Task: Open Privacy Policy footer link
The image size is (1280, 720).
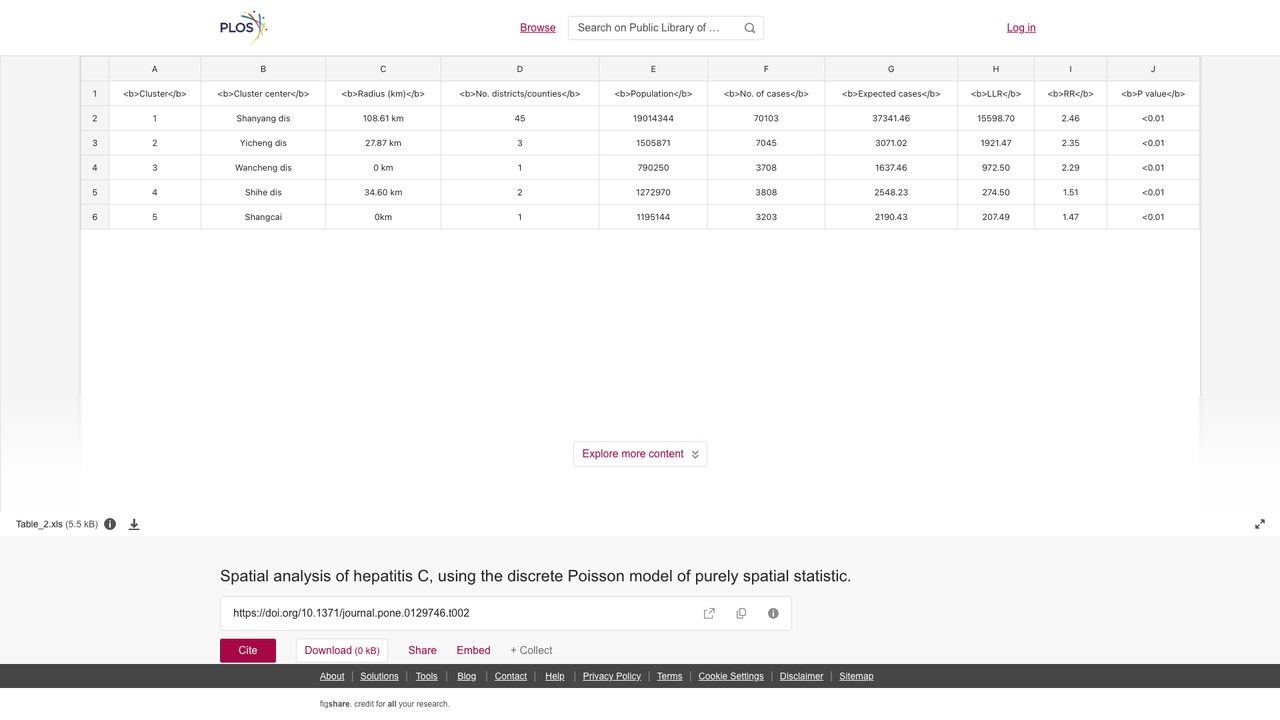Action: 612,676
